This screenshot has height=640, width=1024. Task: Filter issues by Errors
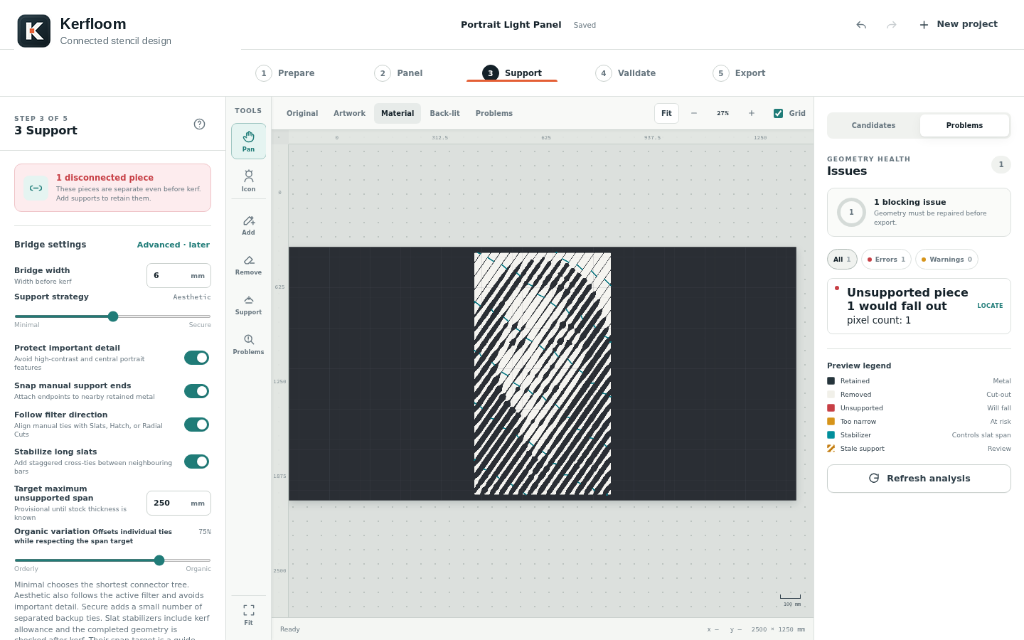tap(886, 259)
